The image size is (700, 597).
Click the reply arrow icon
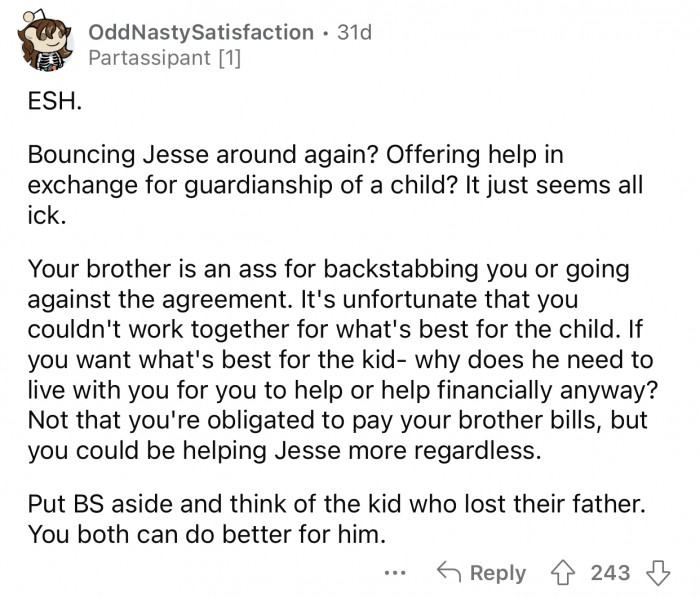pyautogui.click(x=449, y=572)
